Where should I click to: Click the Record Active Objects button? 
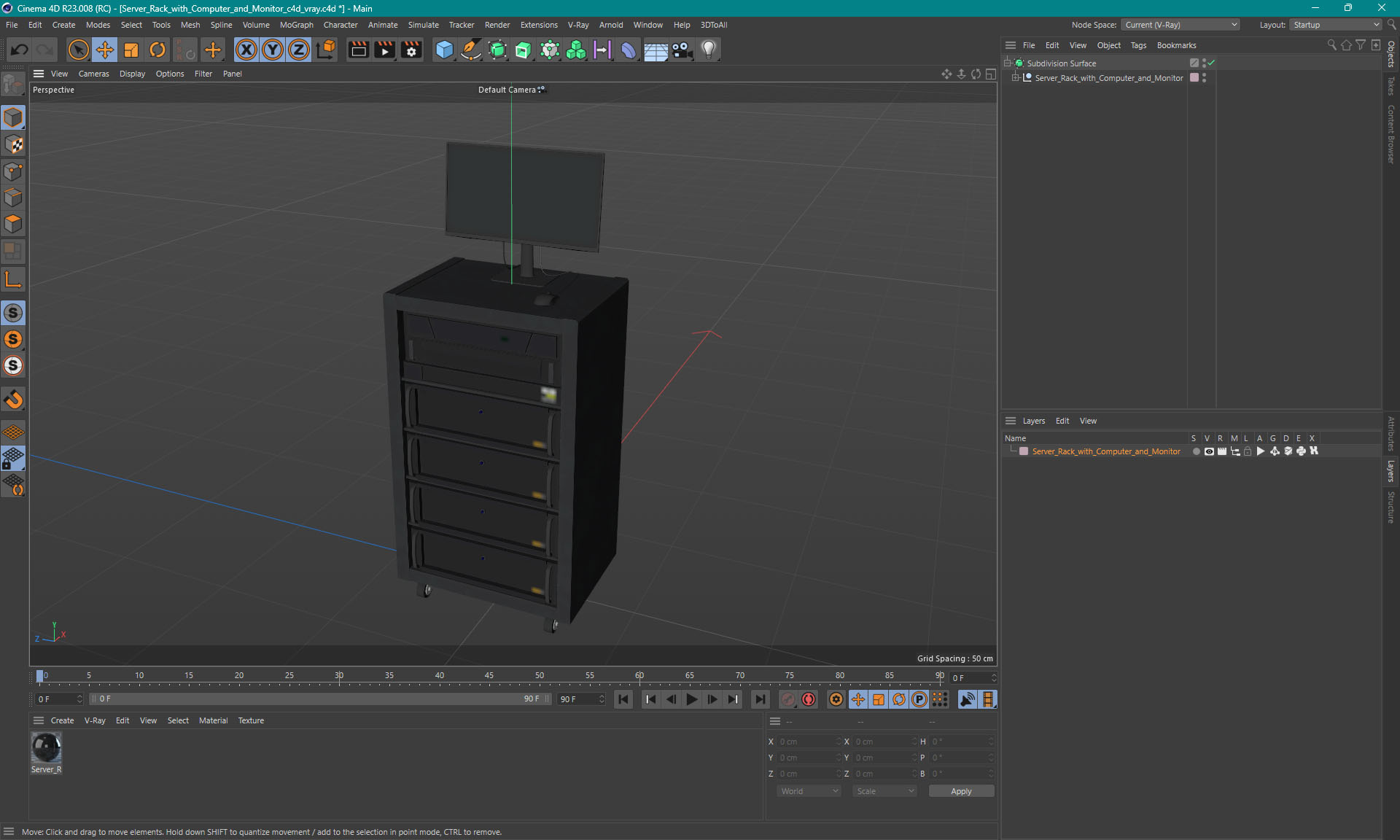(x=788, y=699)
